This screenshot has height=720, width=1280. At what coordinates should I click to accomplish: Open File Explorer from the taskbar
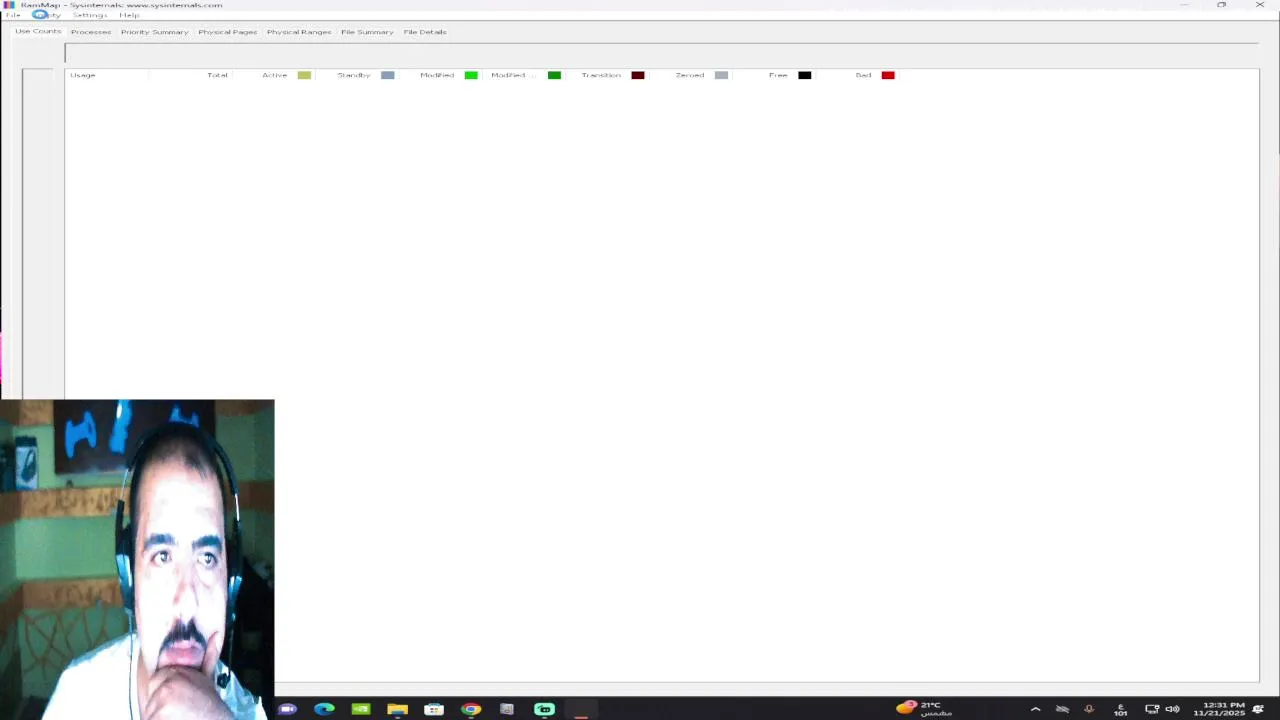[397, 709]
